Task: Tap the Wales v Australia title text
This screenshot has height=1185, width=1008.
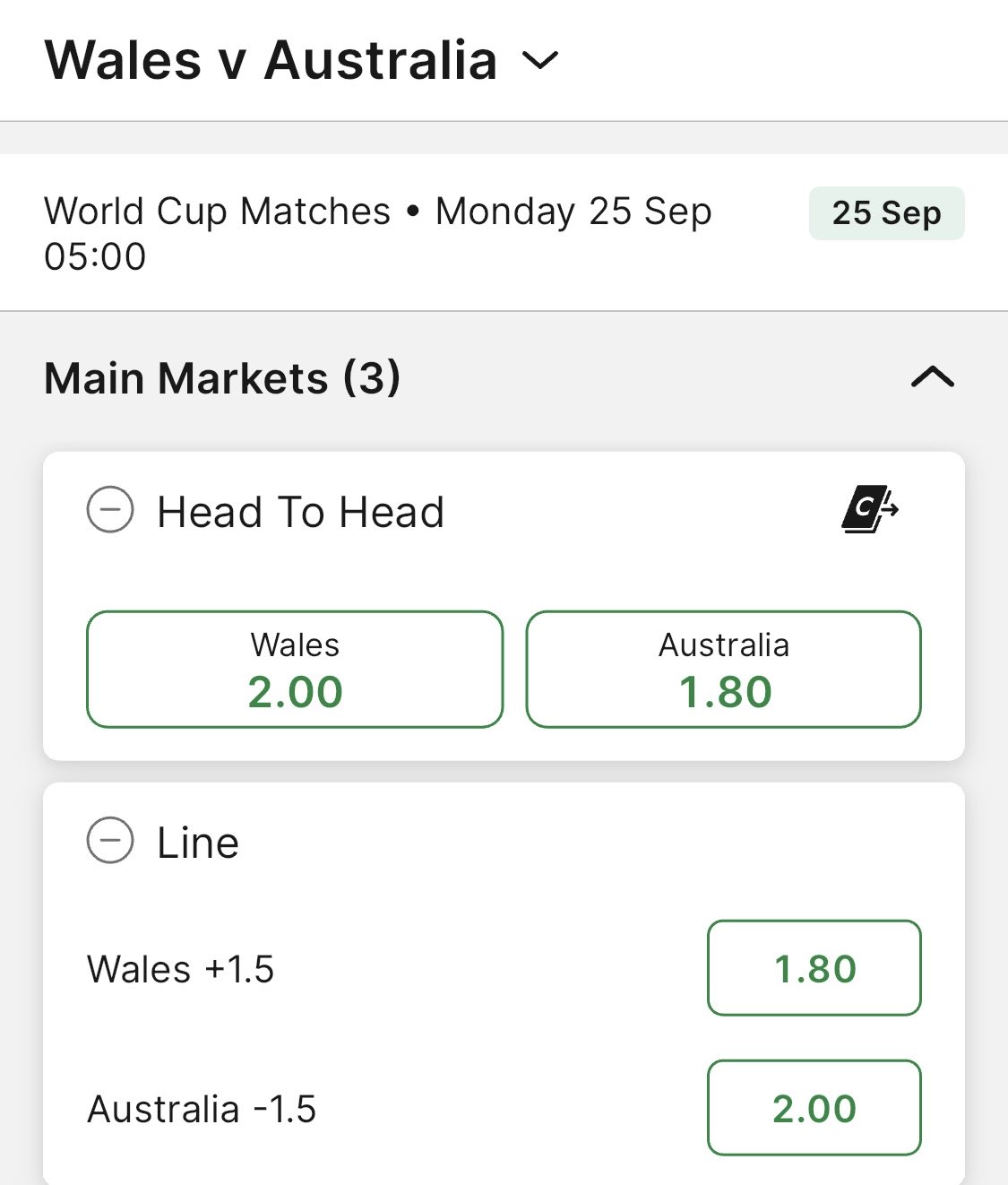Action: (271, 61)
